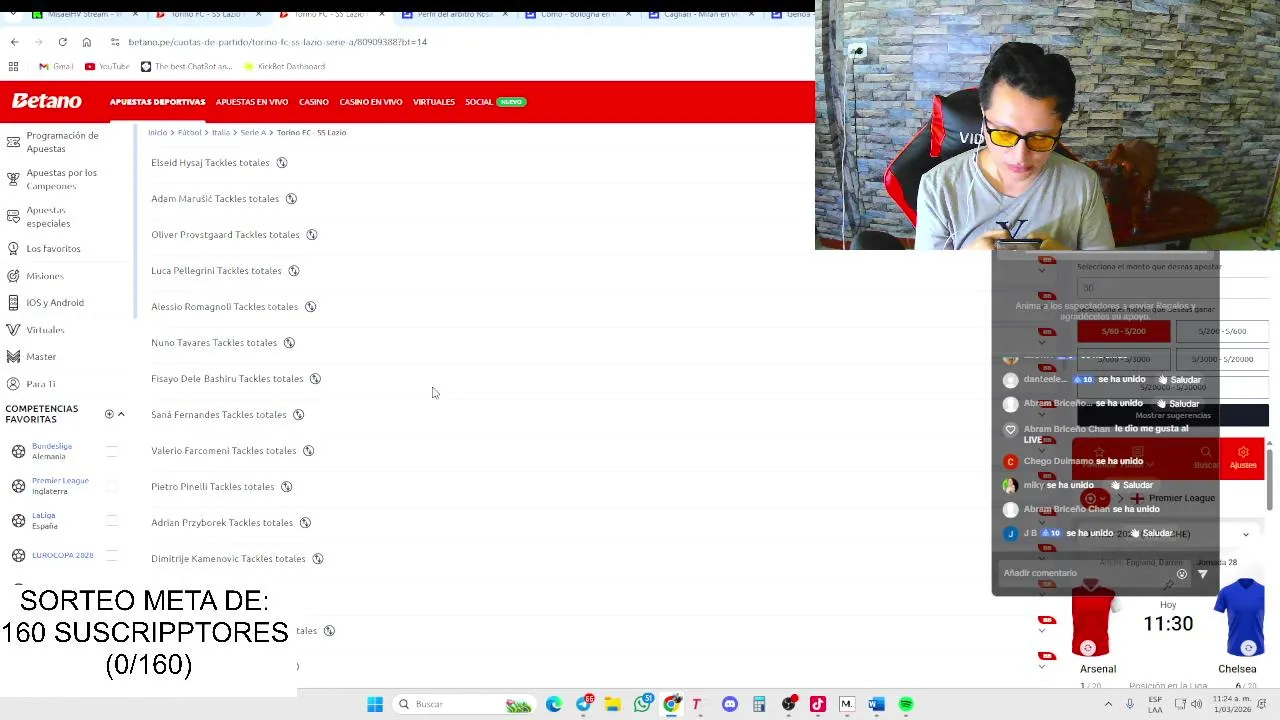
Task: Open odds info icon beside Elseid Hysaj Tackles totales
Action: point(282,162)
